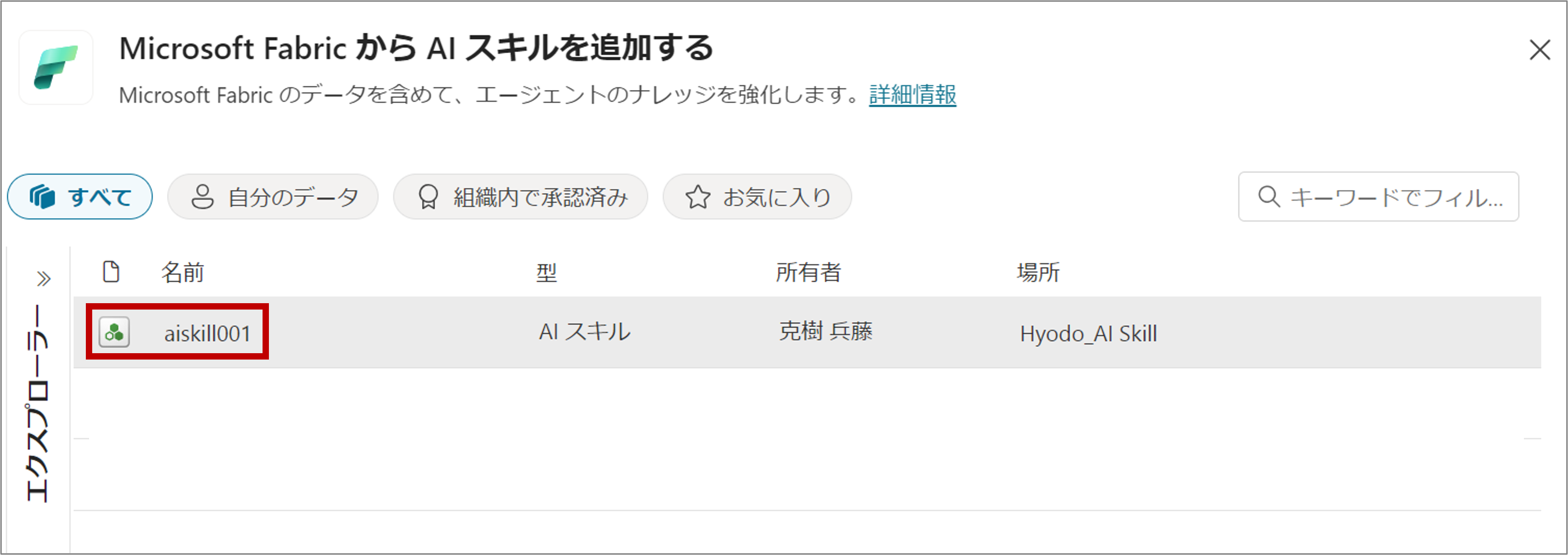Expand the explorer pane with double chevron

pyautogui.click(x=43, y=279)
